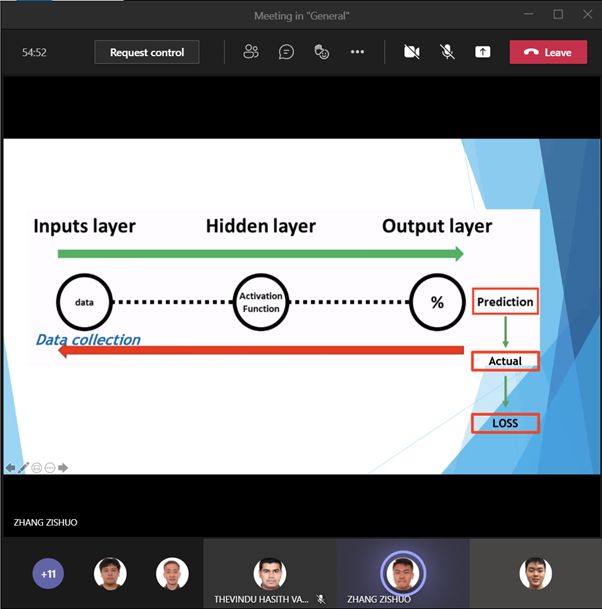This screenshot has height=609, width=602.
Task: Open the meeting chat
Action: coord(286,52)
